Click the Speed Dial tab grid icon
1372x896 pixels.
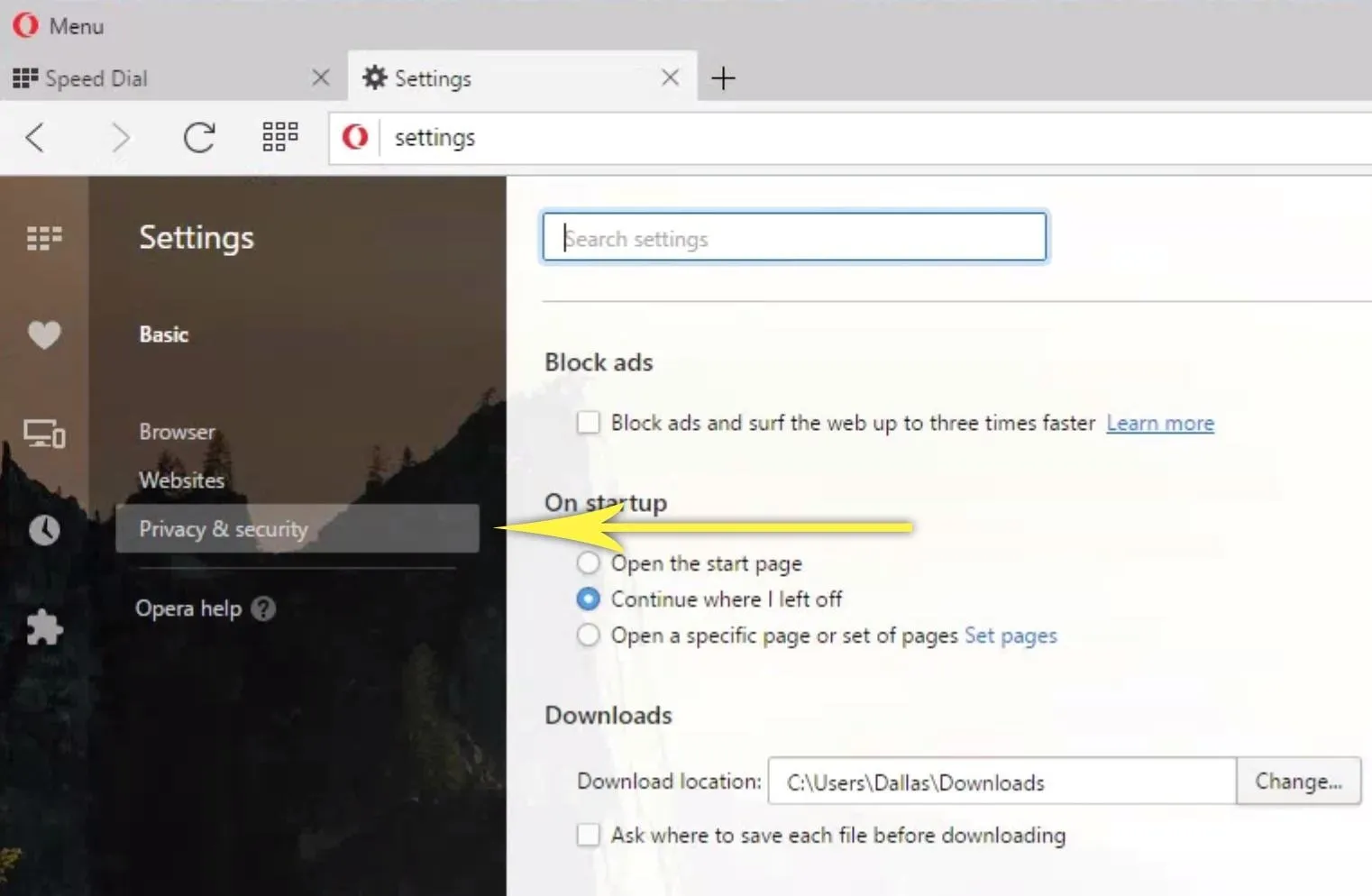coord(25,78)
